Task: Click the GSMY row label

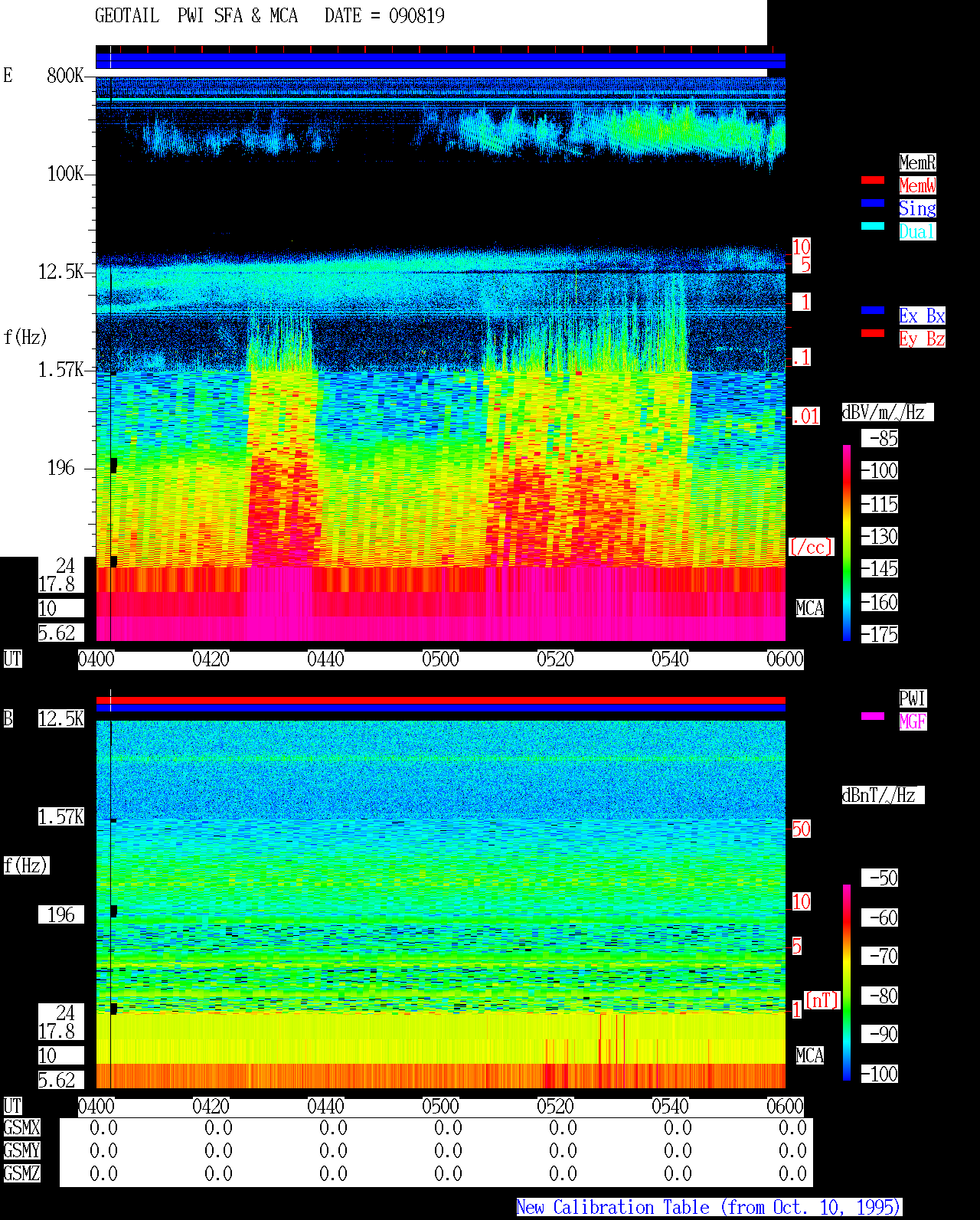Action: 21,1150
